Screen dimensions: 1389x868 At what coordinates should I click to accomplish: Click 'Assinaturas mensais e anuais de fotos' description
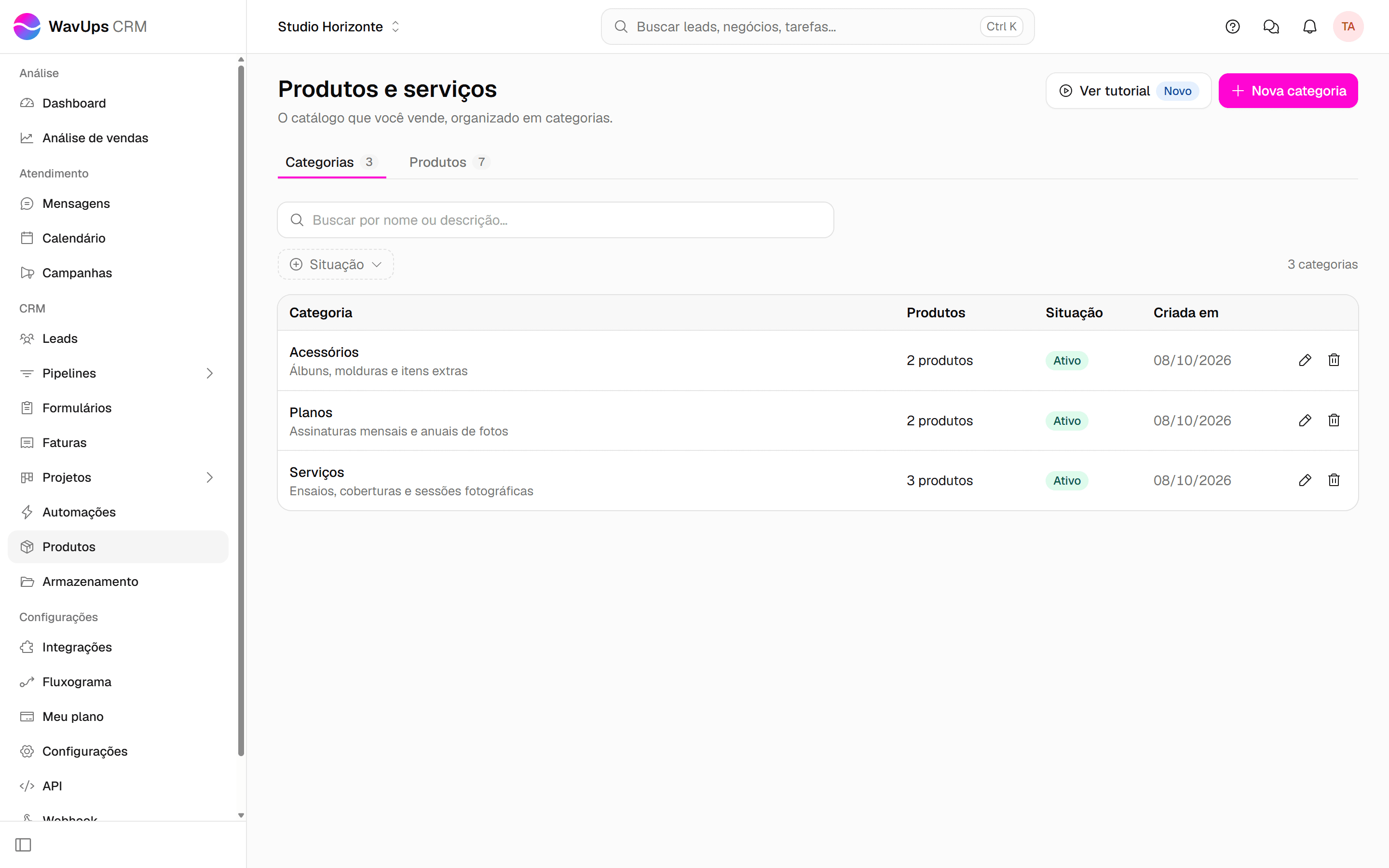(398, 431)
